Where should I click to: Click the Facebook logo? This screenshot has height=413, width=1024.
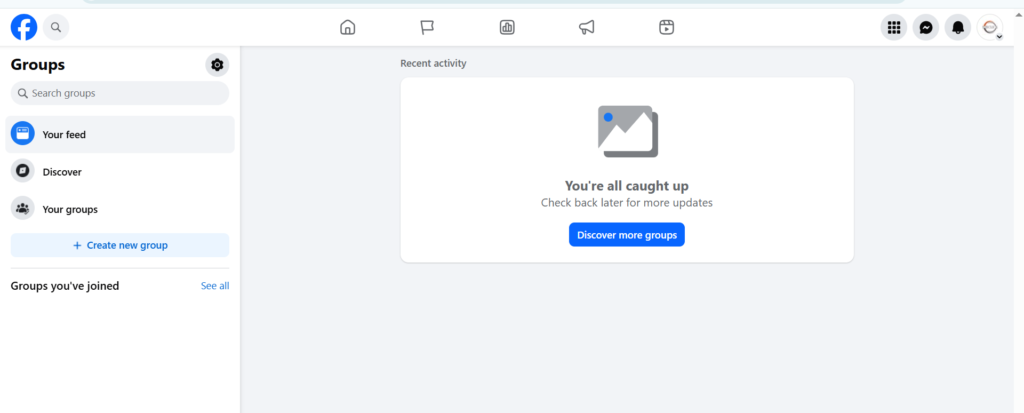(24, 28)
